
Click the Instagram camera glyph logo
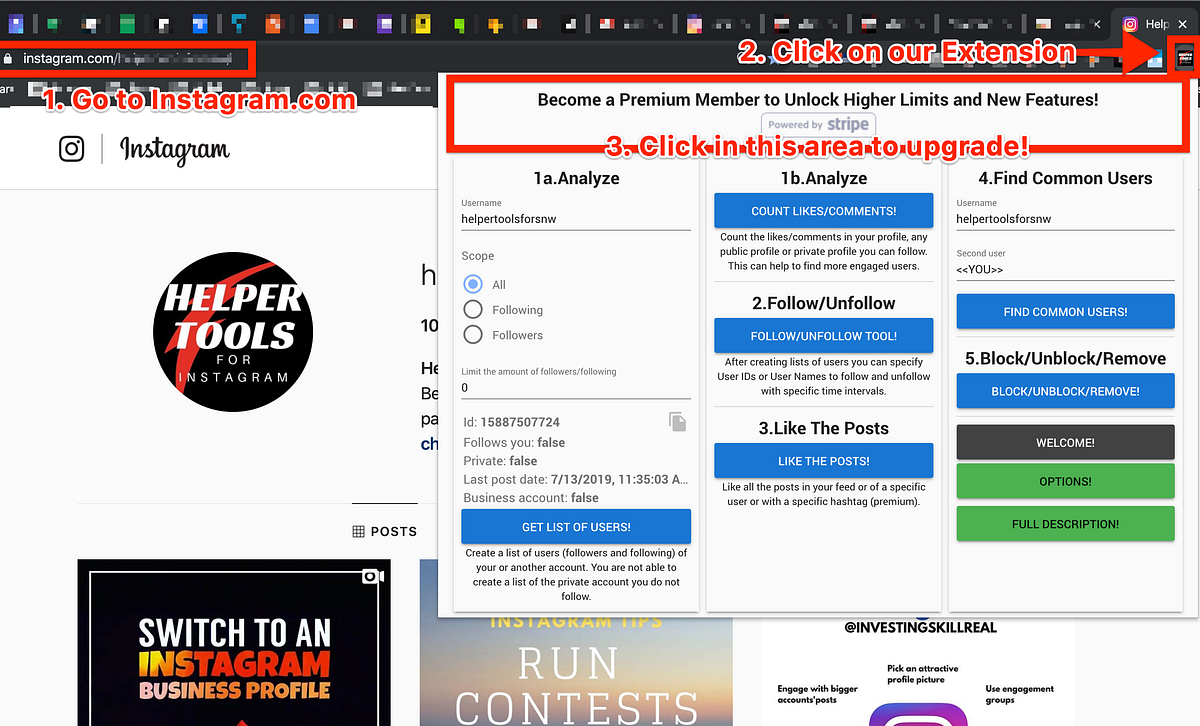pos(71,148)
